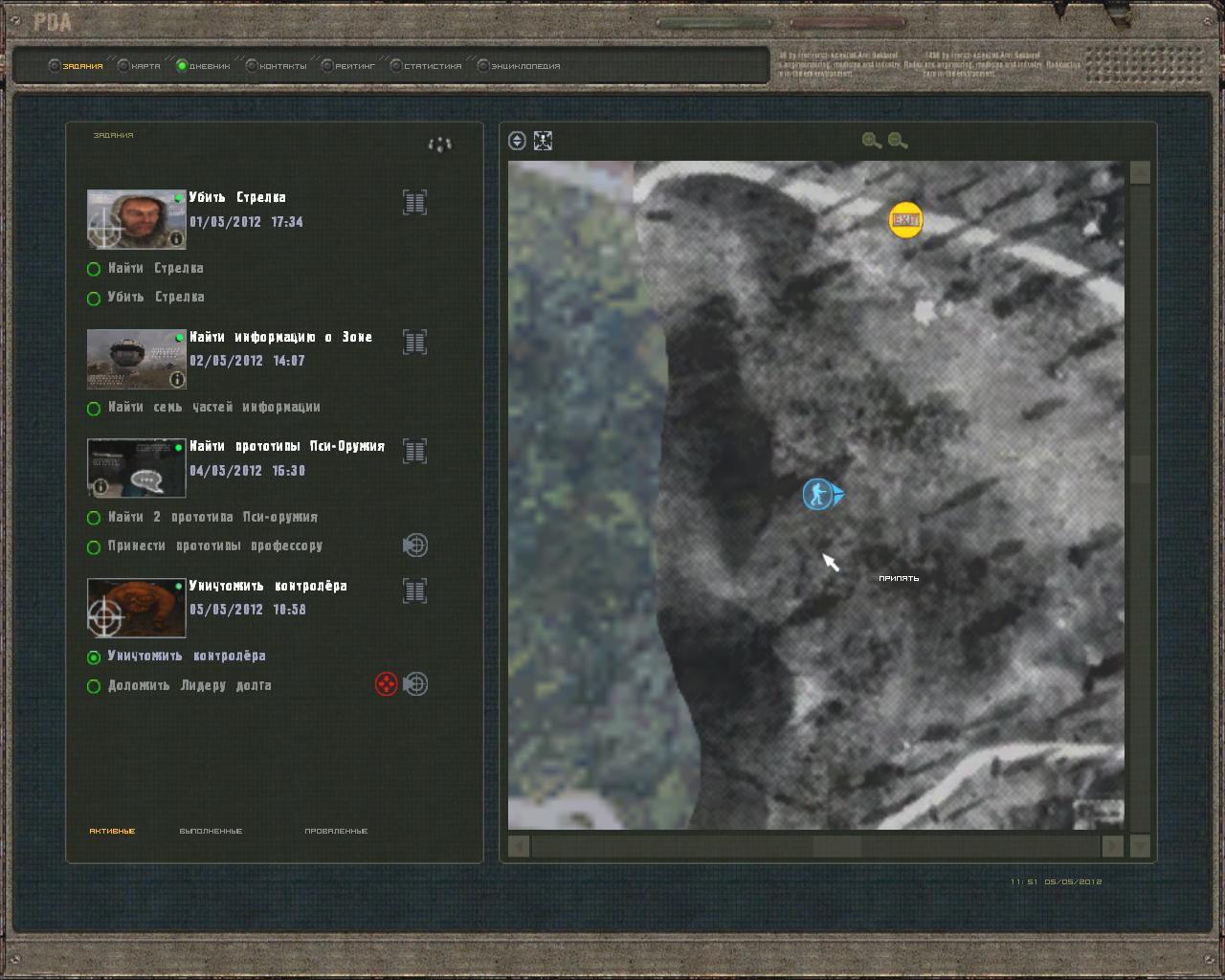Click the Найти информацию о Зоне thumbnail
The height and width of the screenshot is (980, 1225).
136,359
